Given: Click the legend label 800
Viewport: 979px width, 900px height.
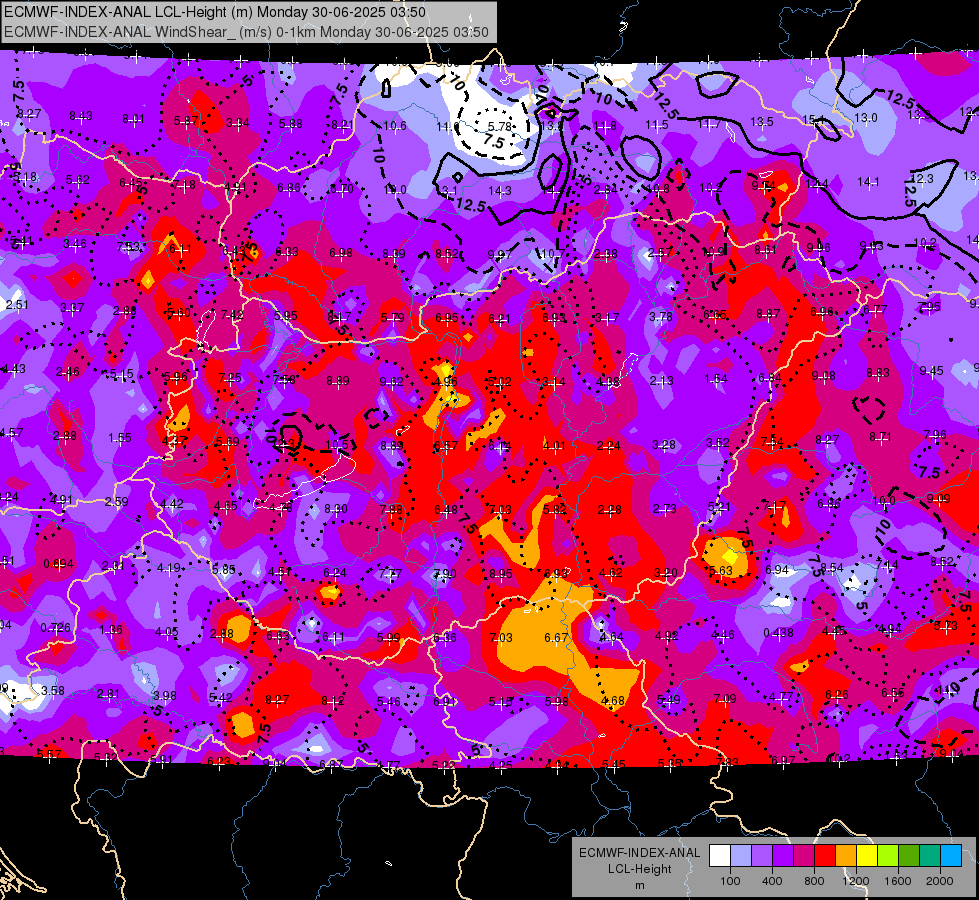Looking at the screenshot, I should (814, 881).
